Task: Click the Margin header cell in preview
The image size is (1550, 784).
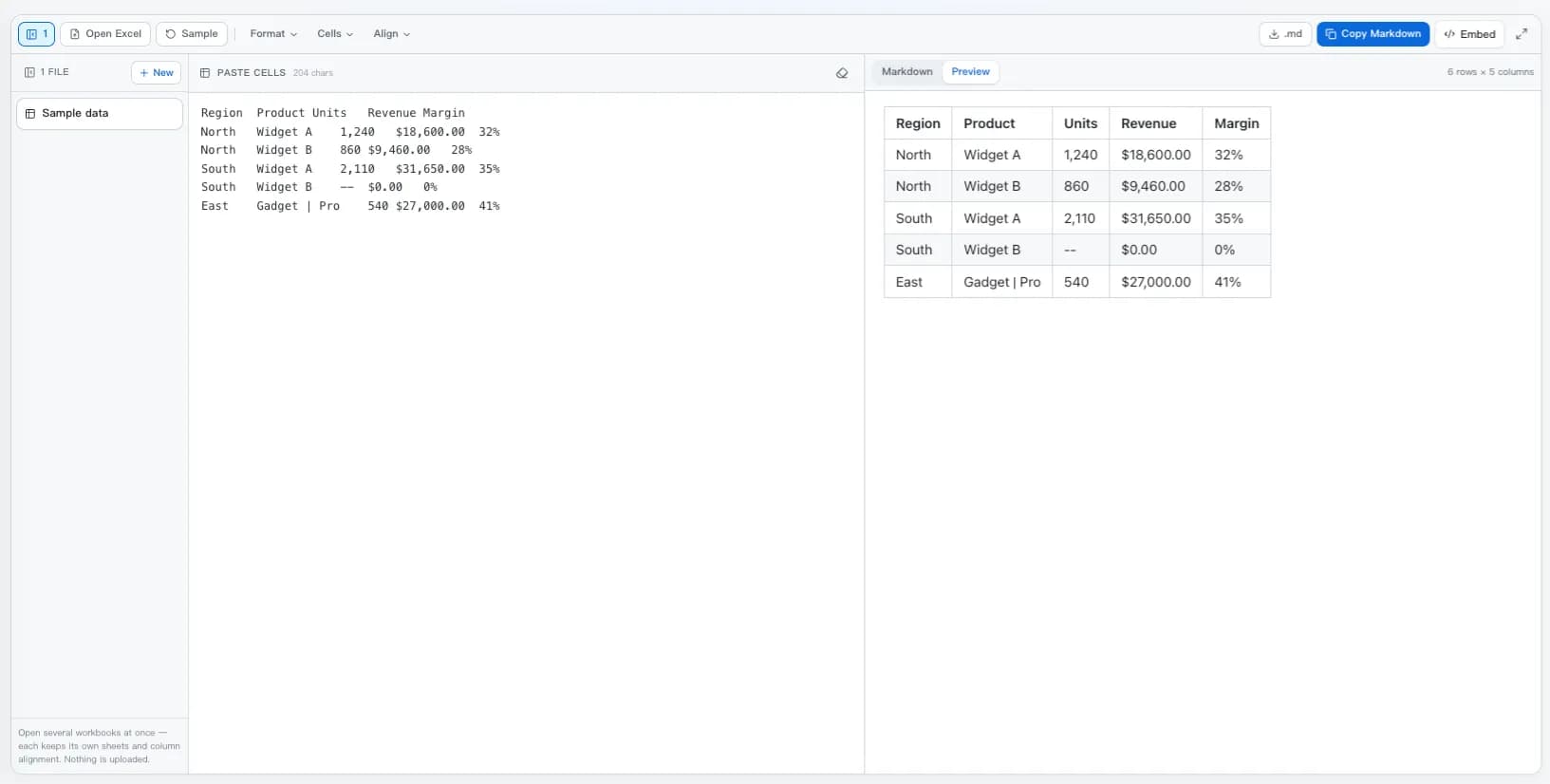Action: coord(1236,123)
